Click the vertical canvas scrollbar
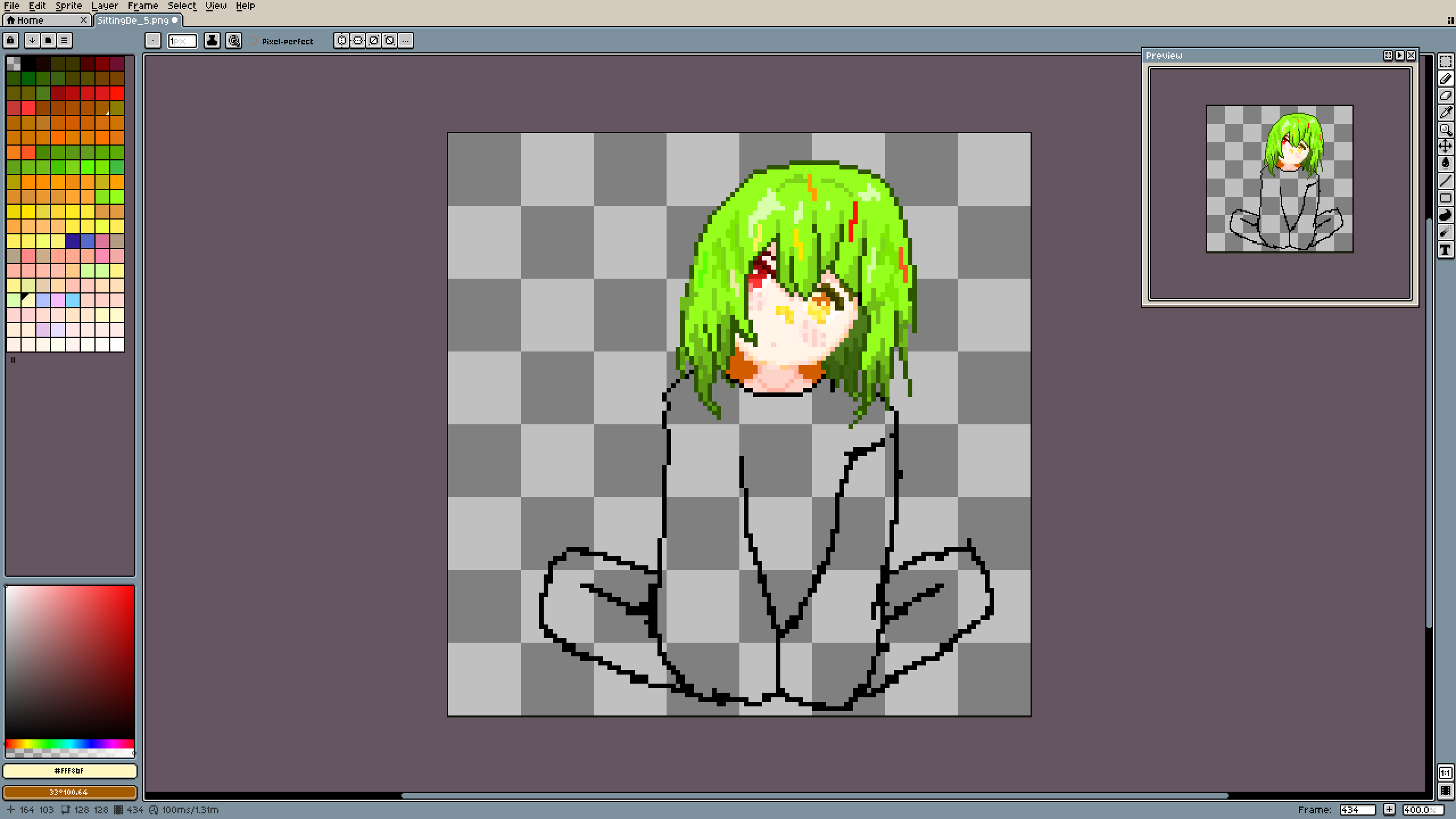1456x819 pixels. click(x=1429, y=423)
